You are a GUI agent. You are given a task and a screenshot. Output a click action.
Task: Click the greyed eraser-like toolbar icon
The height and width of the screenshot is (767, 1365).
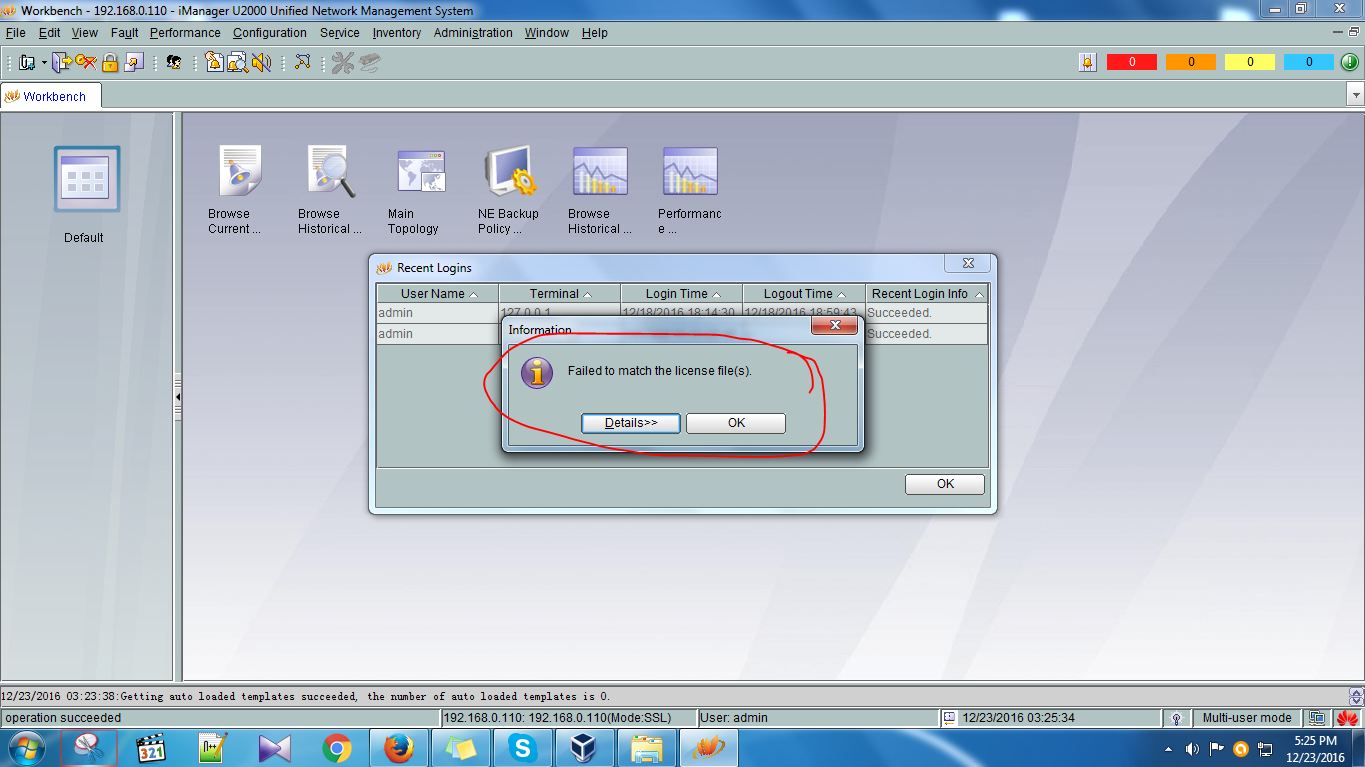point(370,62)
